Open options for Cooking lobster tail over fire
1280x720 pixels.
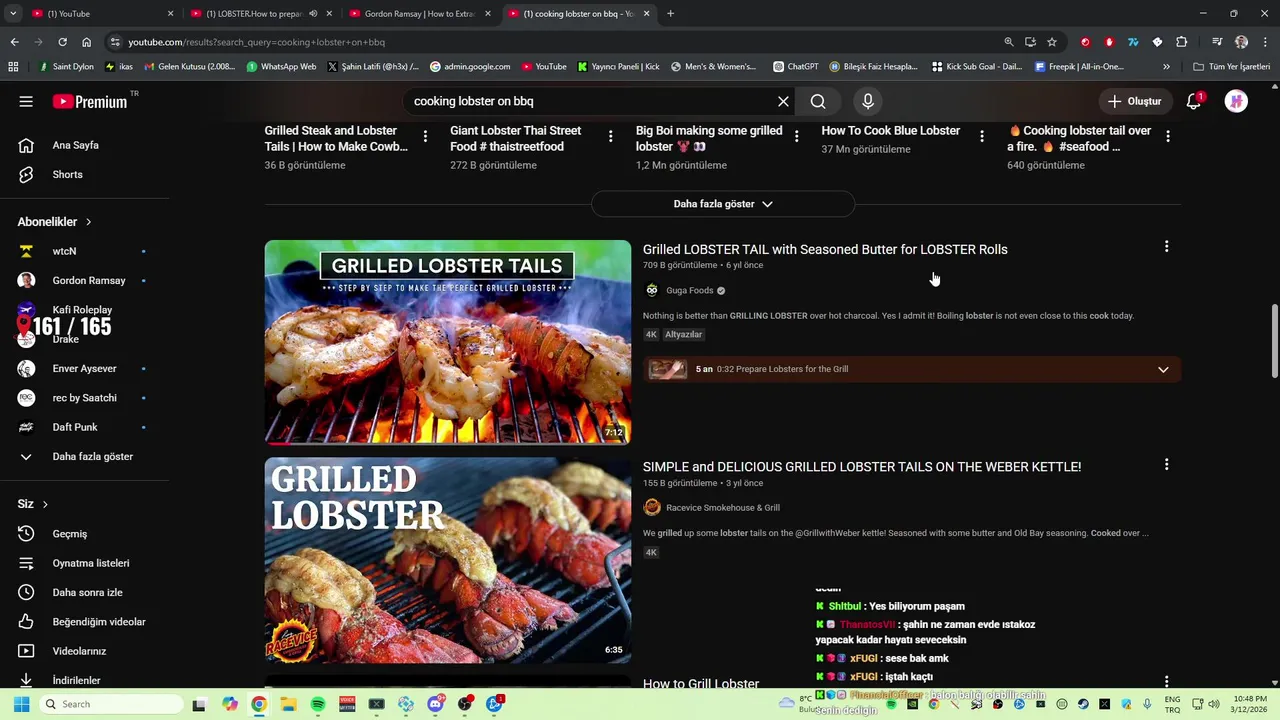(x=1168, y=137)
